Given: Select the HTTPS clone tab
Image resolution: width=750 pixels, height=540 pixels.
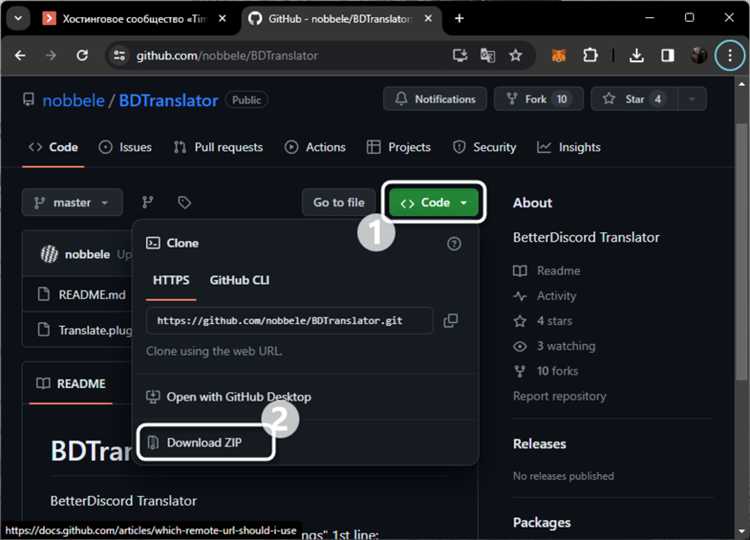Looking at the screenshot, I should click(171, 280).
